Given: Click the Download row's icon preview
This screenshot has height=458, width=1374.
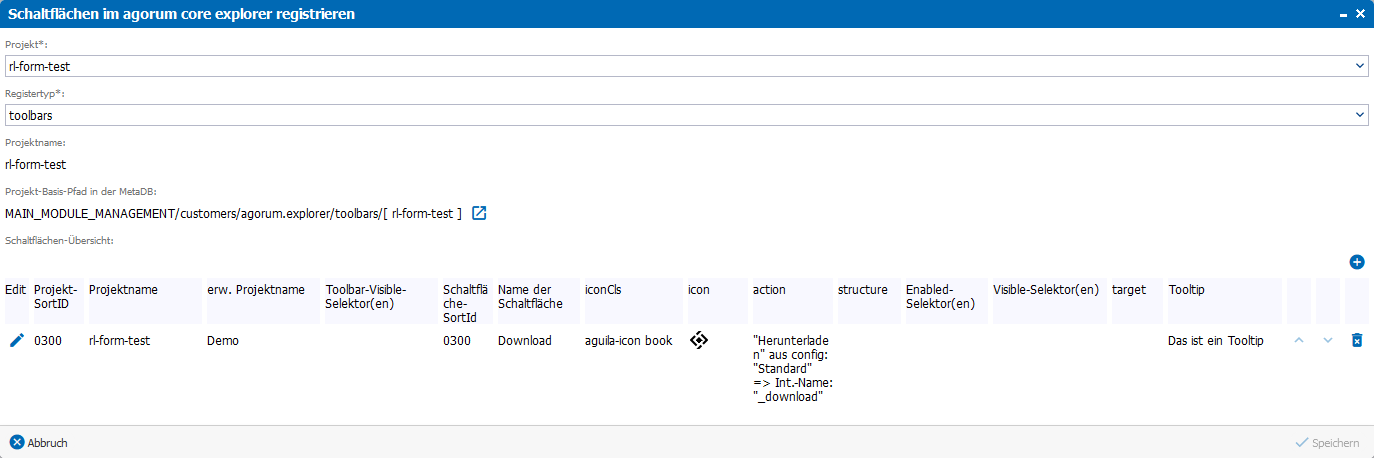Looking at the screenshot, I should 699,341.
